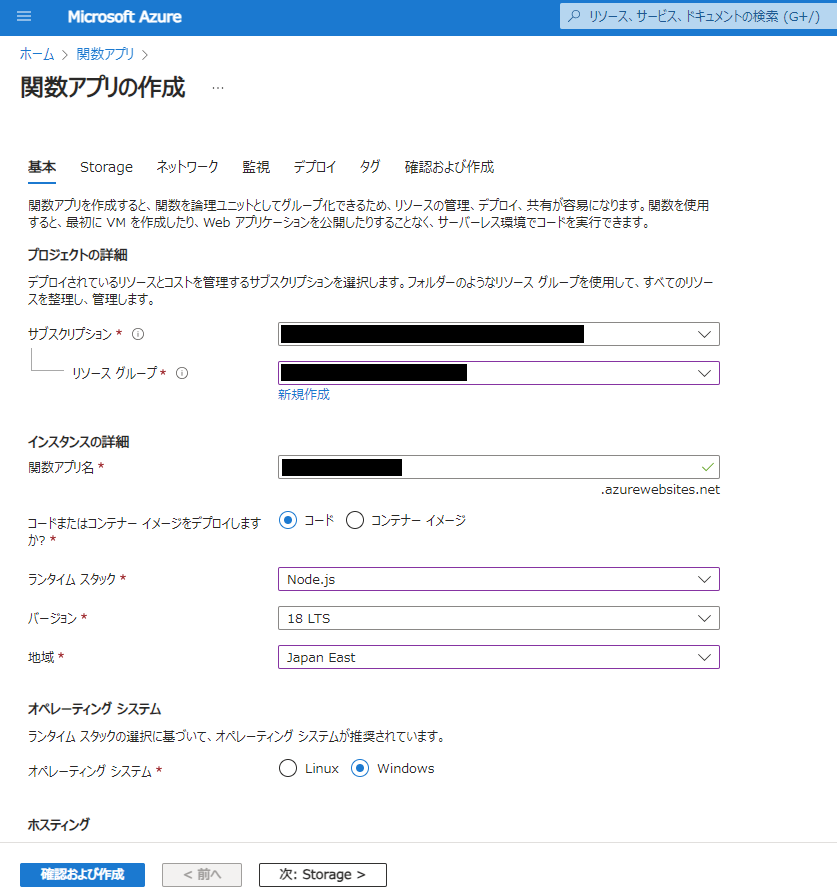This screenshot has width=837, height=896.
Task: Choose Linux as operating system
Action: coord(288,768)
